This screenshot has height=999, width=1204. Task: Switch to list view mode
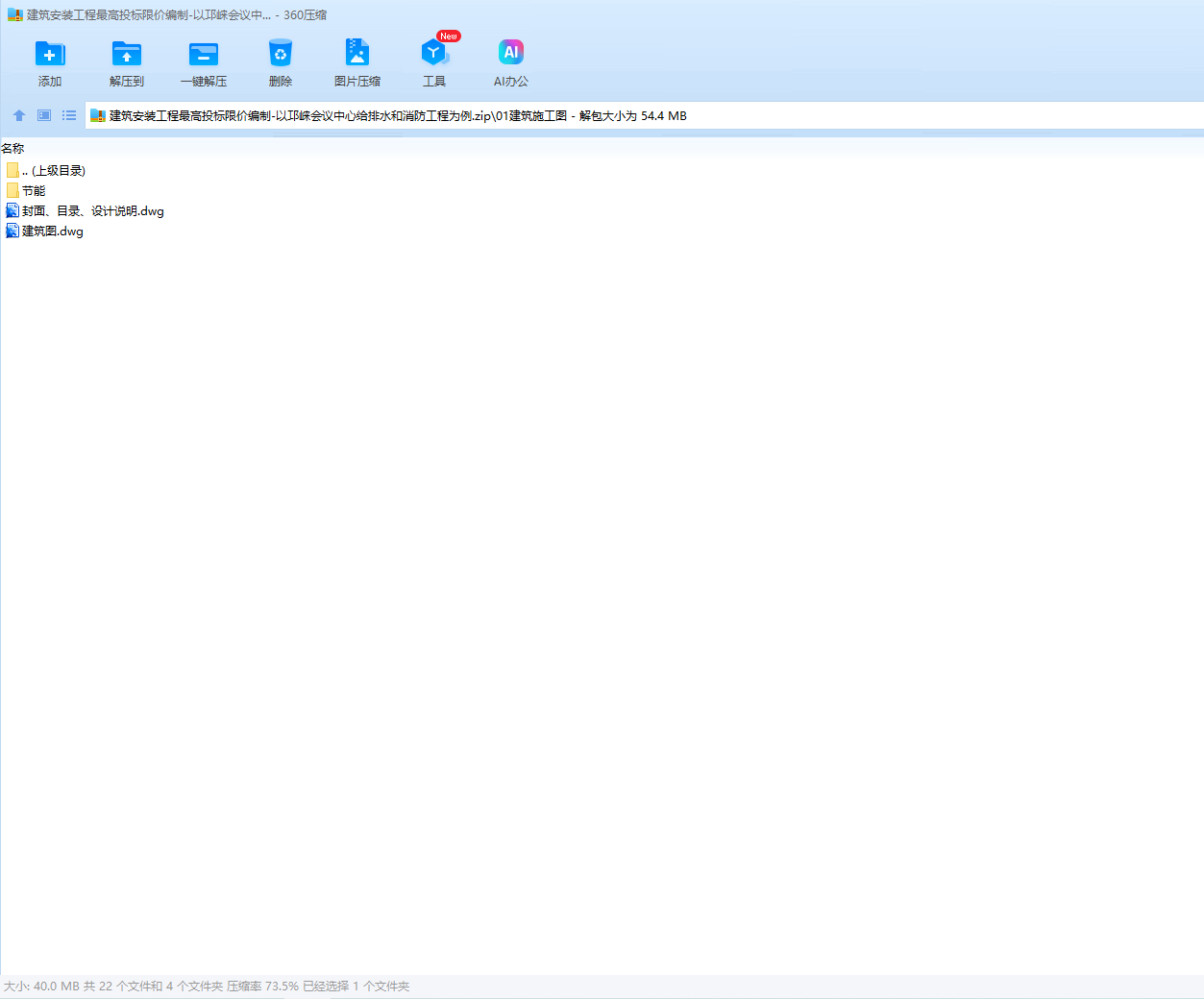(x=69, y=115)
